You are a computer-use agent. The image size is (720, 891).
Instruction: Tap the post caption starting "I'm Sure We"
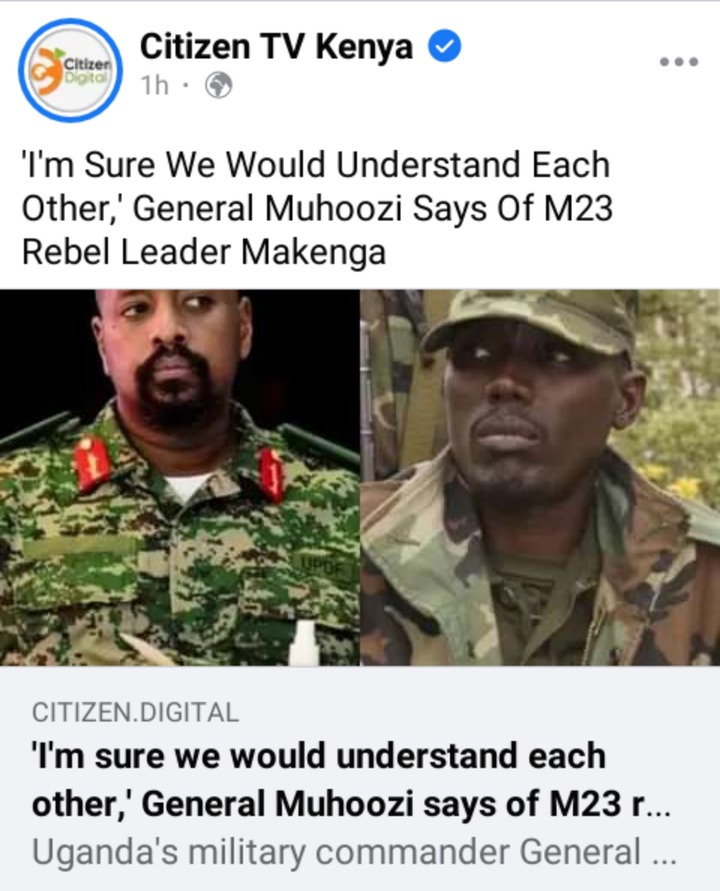pyautogui.click(x=317, y=208)
